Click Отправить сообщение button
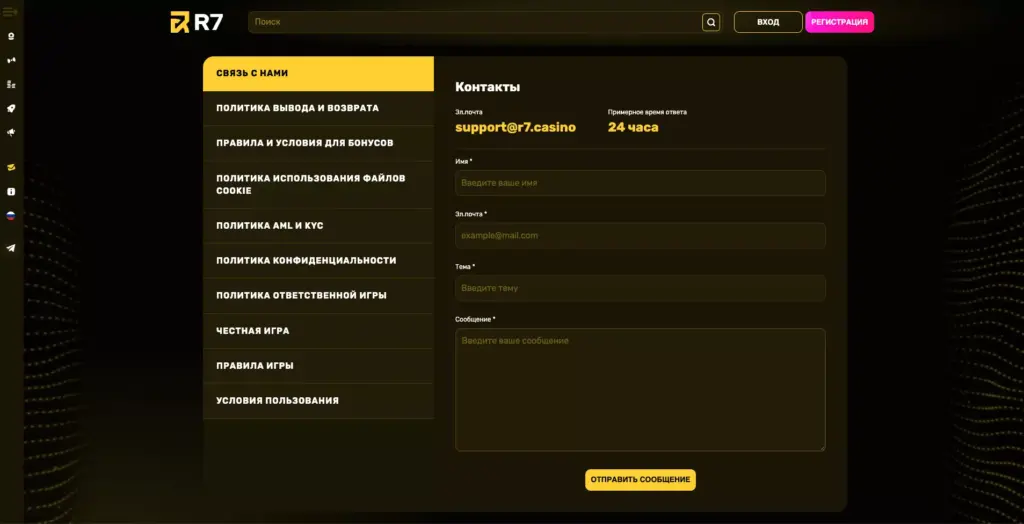 point(640,480)
